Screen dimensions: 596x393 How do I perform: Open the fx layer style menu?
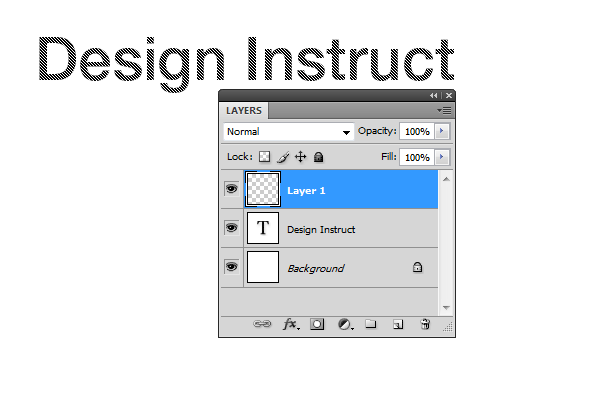291,324
